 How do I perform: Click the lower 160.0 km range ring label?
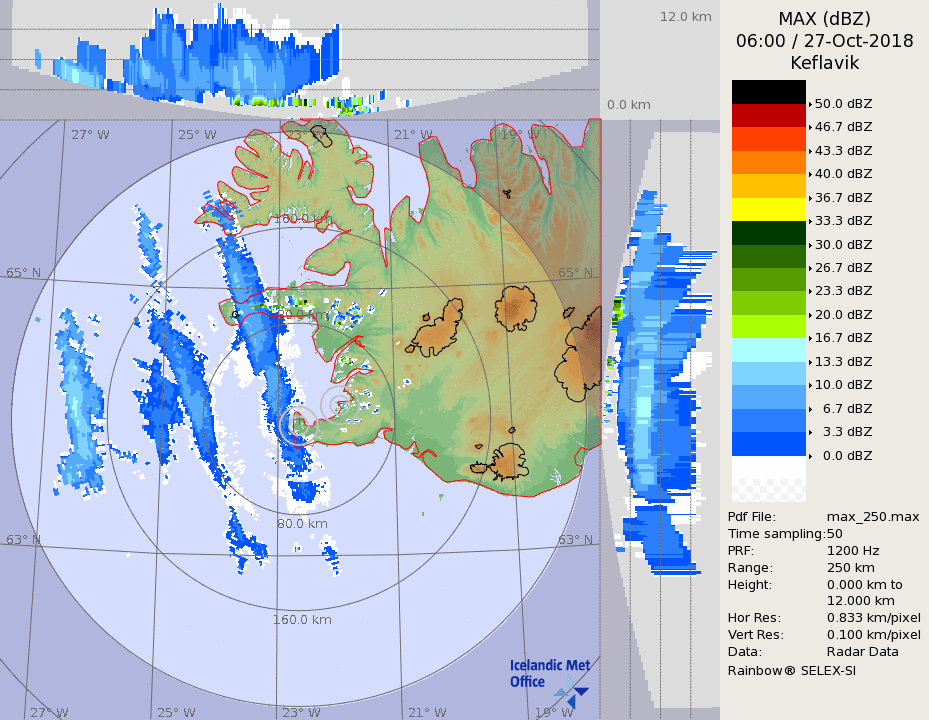pyautogui.click(x=302, y=620)
